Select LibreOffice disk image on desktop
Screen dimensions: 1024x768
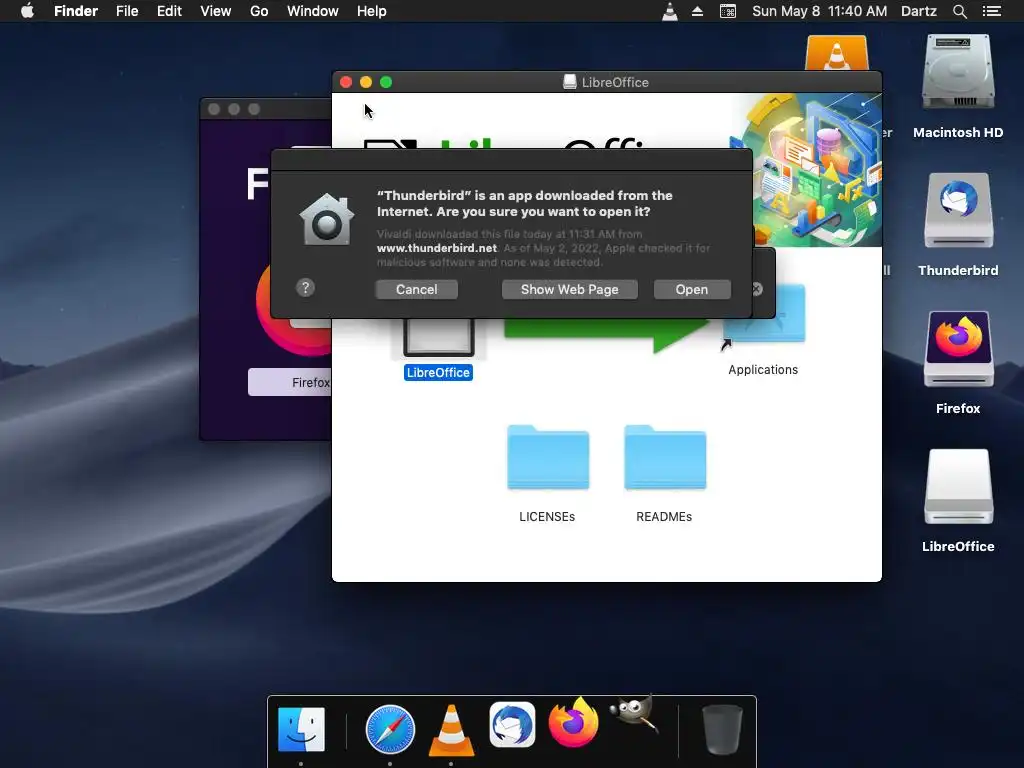point(958,487)
